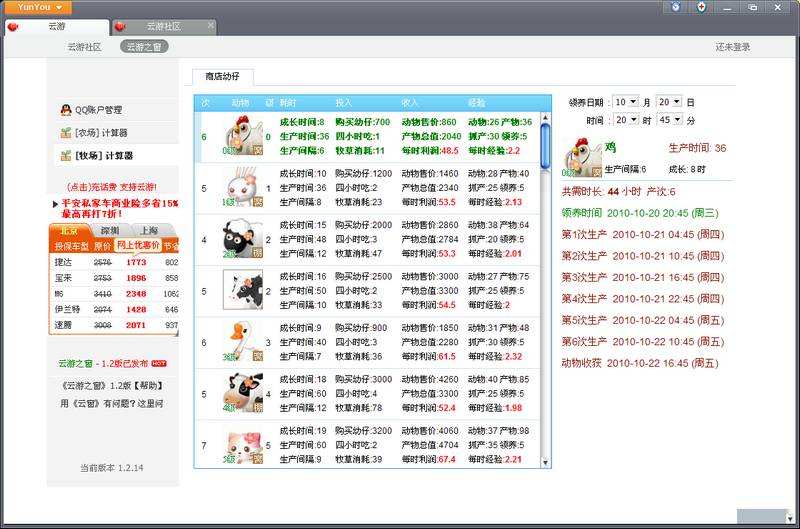Image resolution: width=800 pixels, height=529 pixels.
Task: Open the YunYou menu button
Action: pos(36,8)
